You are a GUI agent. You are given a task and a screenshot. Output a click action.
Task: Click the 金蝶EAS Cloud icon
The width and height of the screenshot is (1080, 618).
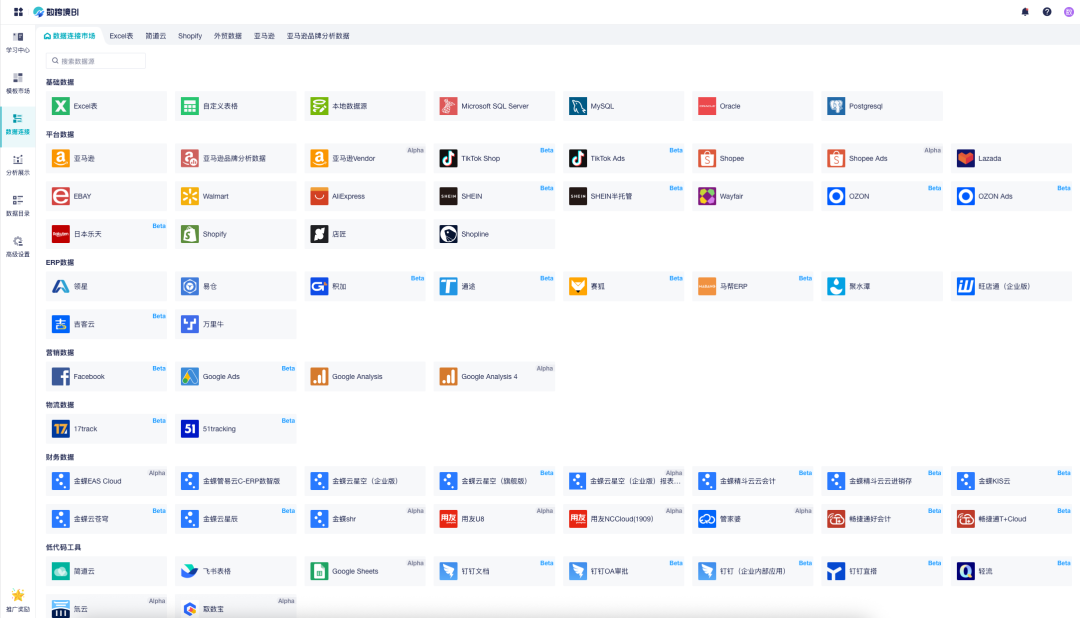61,481
